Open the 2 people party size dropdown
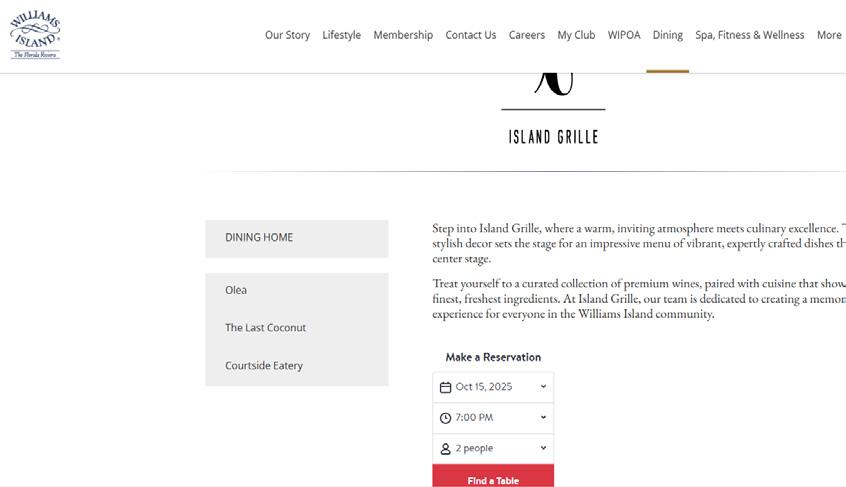The height and width of the screenshot is (487, 846). coord(493,448)
